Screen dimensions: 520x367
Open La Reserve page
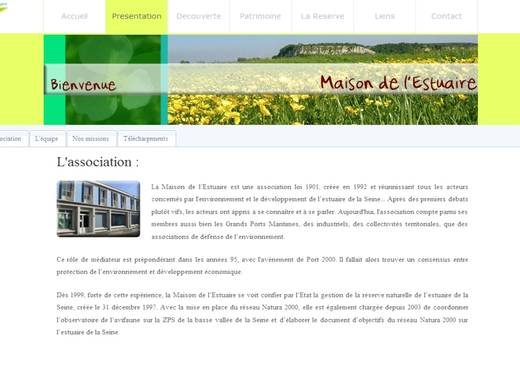pyautogui.click(x=323, y=16)
